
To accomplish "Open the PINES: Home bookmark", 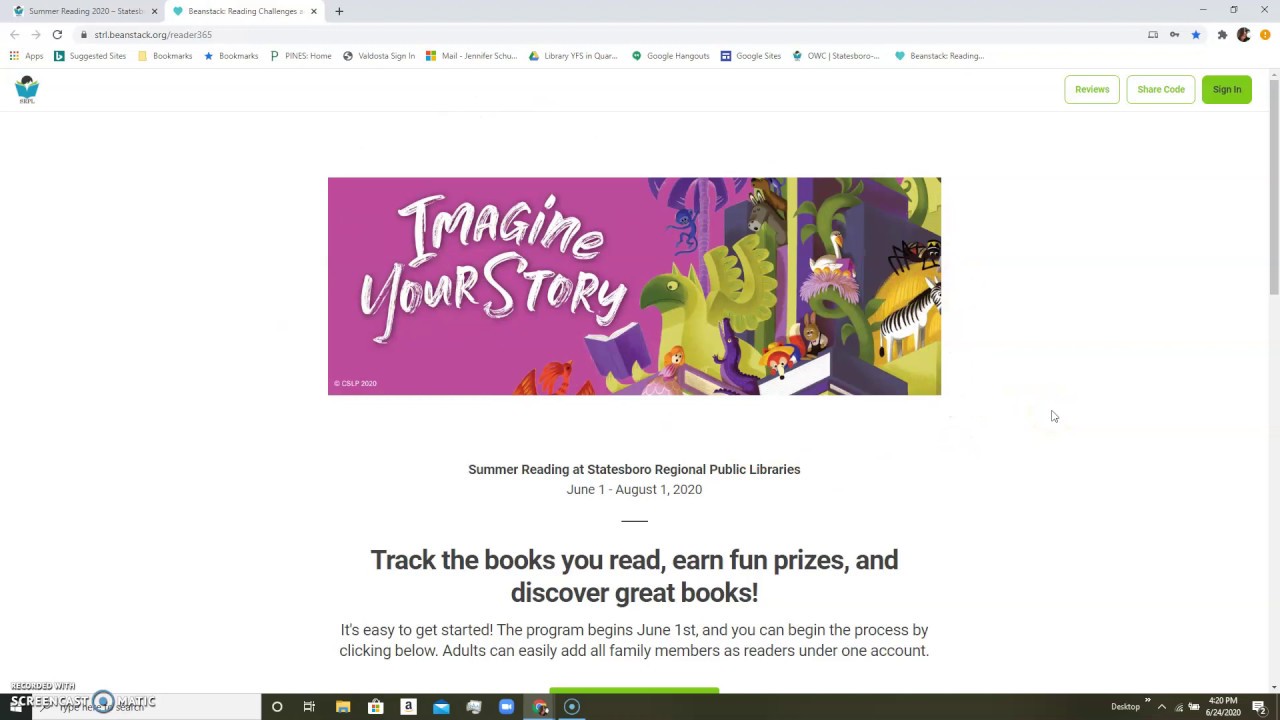I will click(300, 56).
